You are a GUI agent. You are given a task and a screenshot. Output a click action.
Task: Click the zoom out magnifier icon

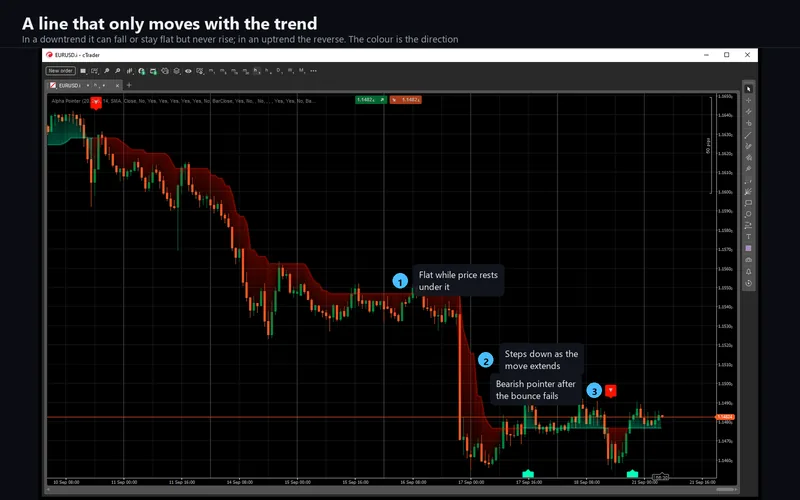pos(118,71)
